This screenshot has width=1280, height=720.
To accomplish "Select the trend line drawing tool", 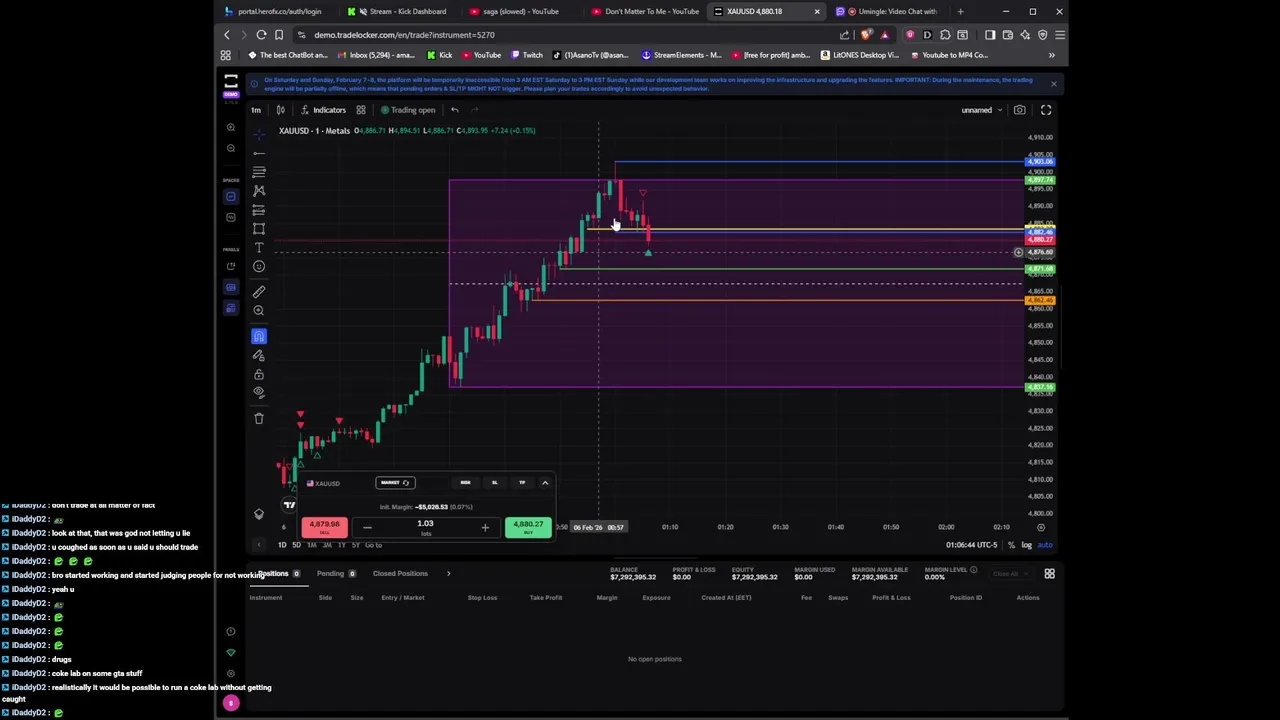I will pyautogui.click(x=259, y=153).
